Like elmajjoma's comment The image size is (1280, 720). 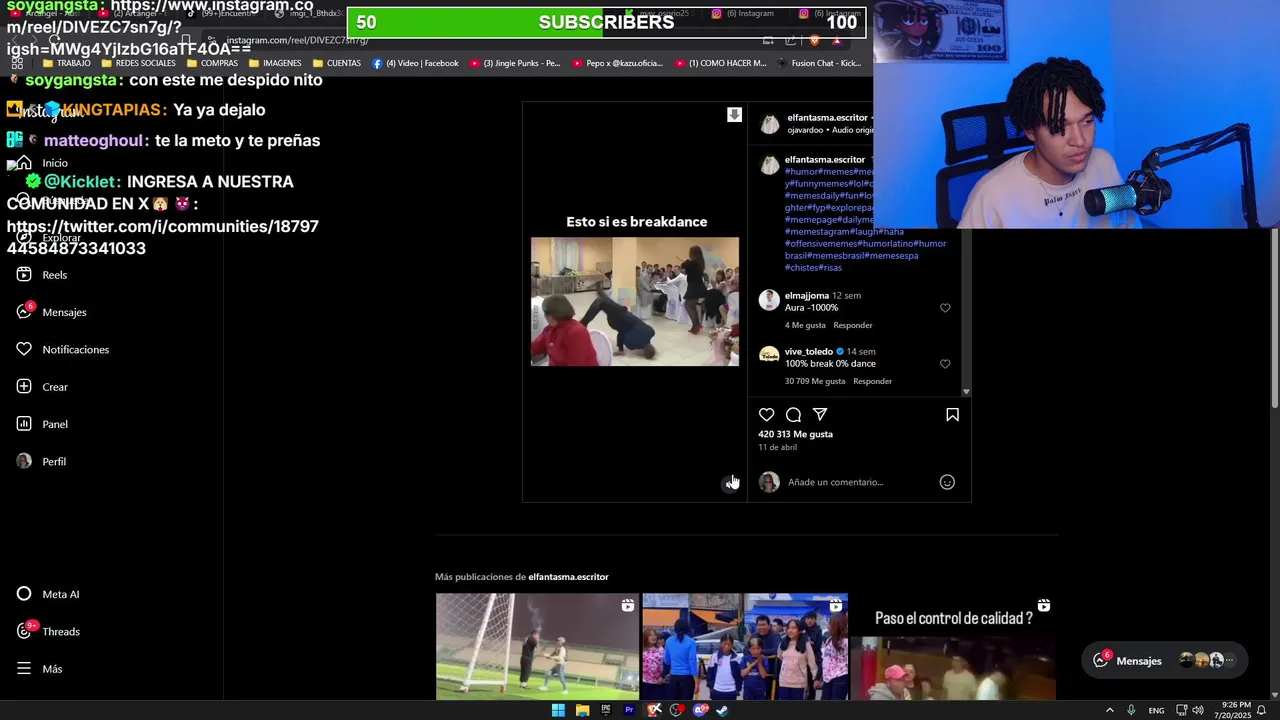[945, 308]
